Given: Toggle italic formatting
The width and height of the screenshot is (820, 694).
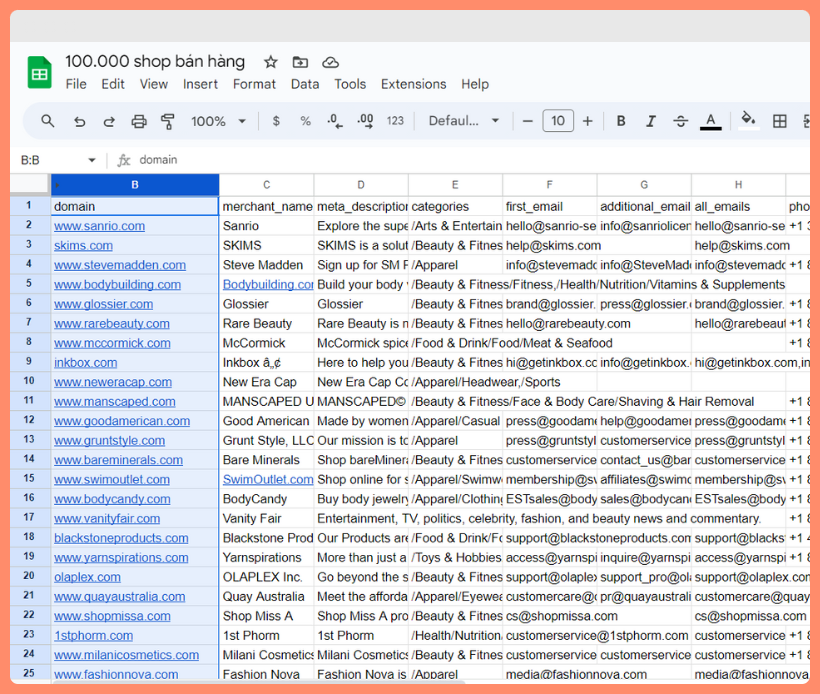Looking at the screenshot, I should [651, 121].
